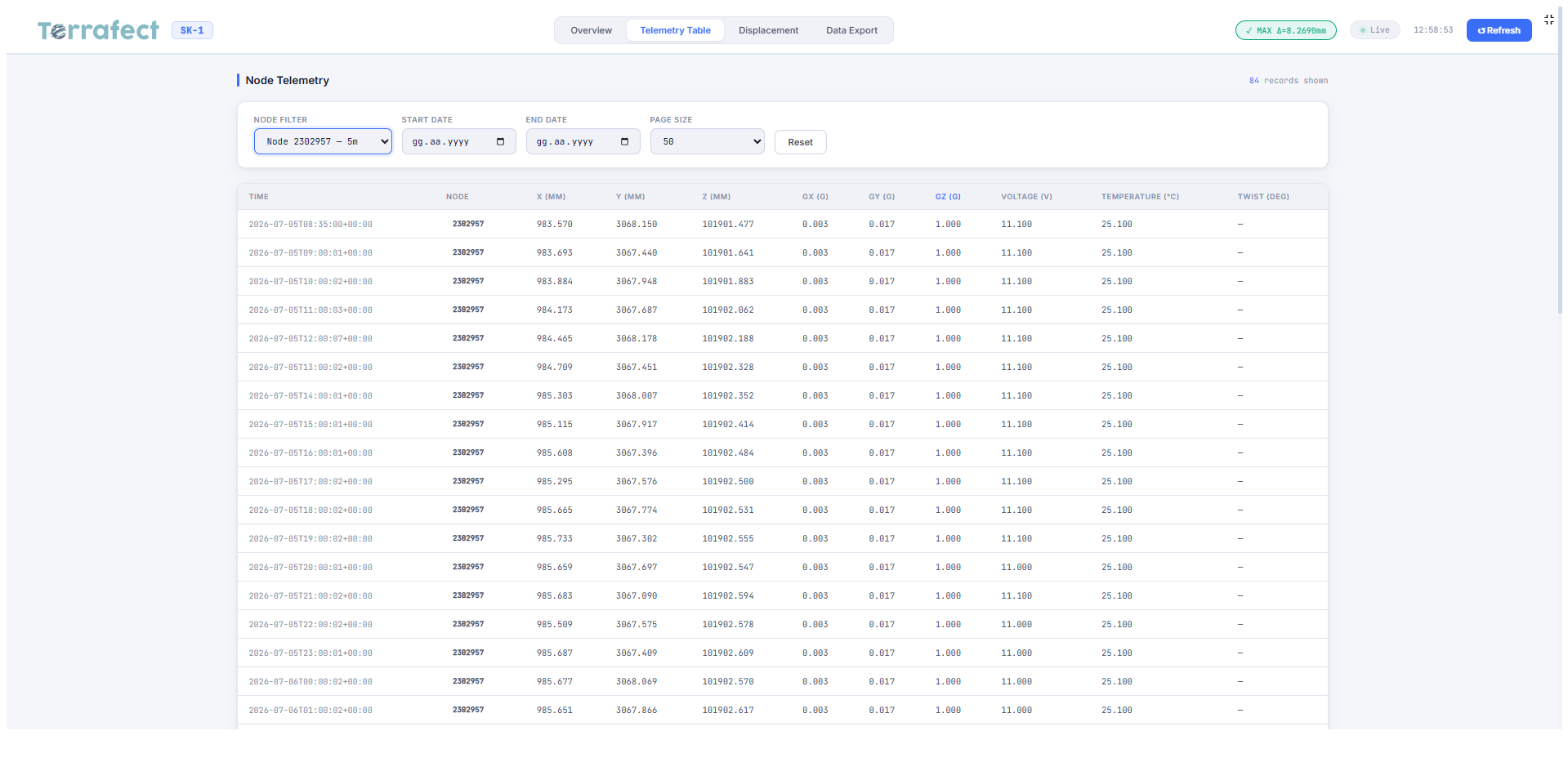The image size is (1568, 771).
Task: Click the VOLTAGE (V) column header
Action: (1026, 197)
